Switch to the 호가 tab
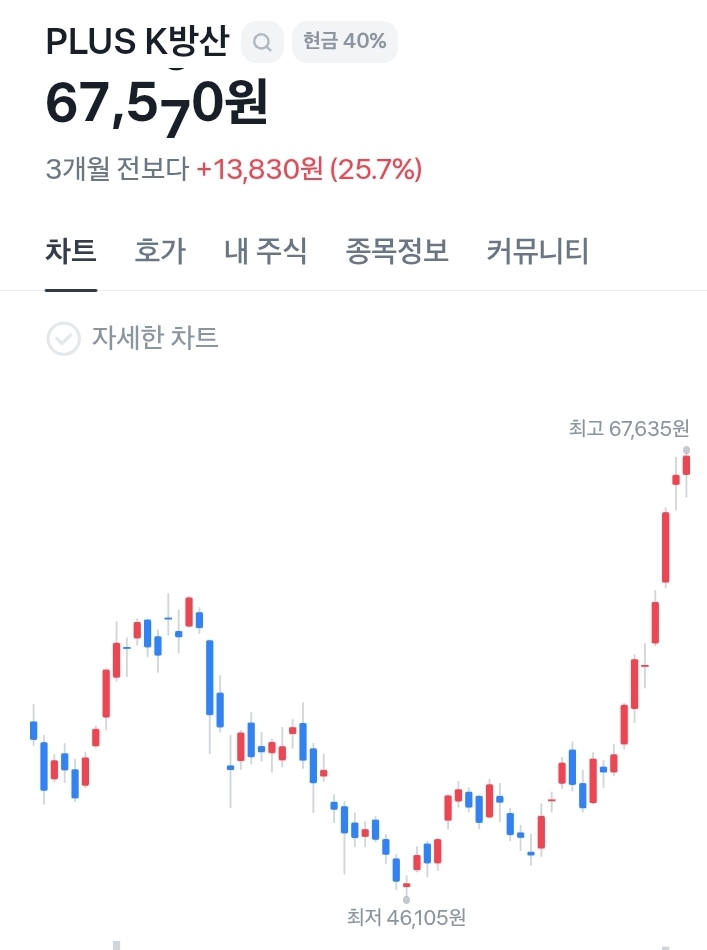The image size is (707, 950). (x=160, y=251)
